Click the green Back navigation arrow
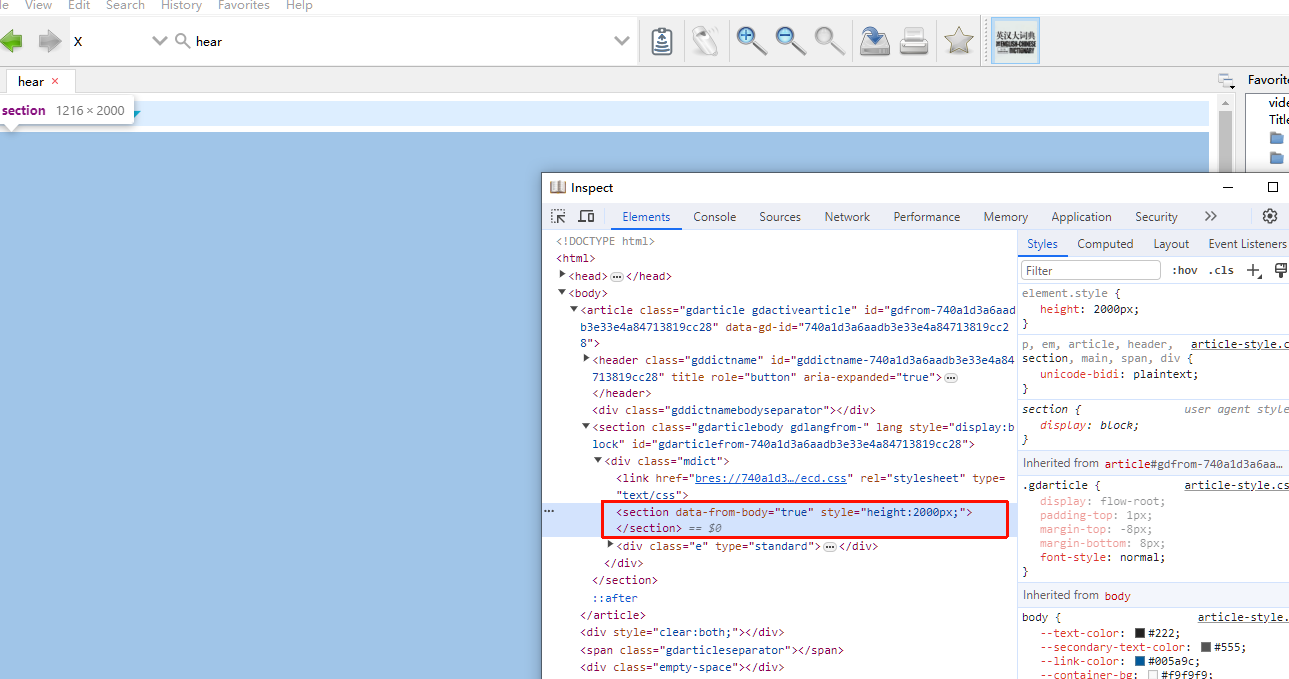The height and width of the screenshot is (679, 1289). pos(11,41)
